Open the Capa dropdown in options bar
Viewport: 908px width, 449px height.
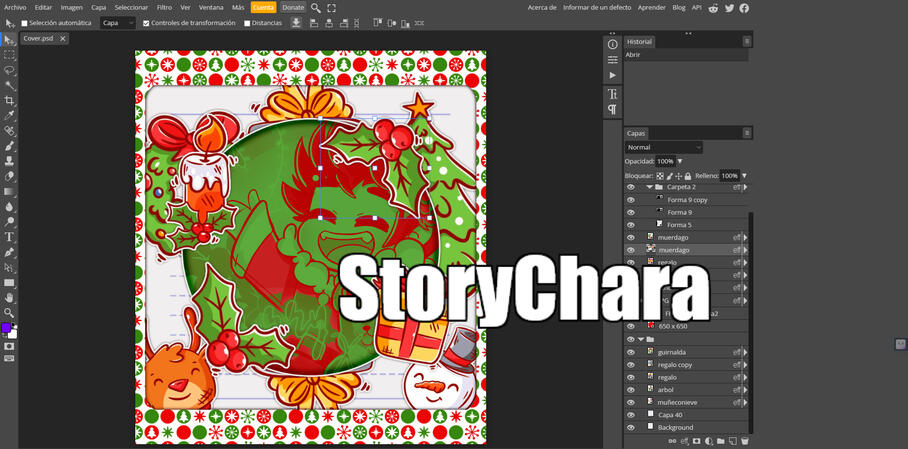coord(117,23)
